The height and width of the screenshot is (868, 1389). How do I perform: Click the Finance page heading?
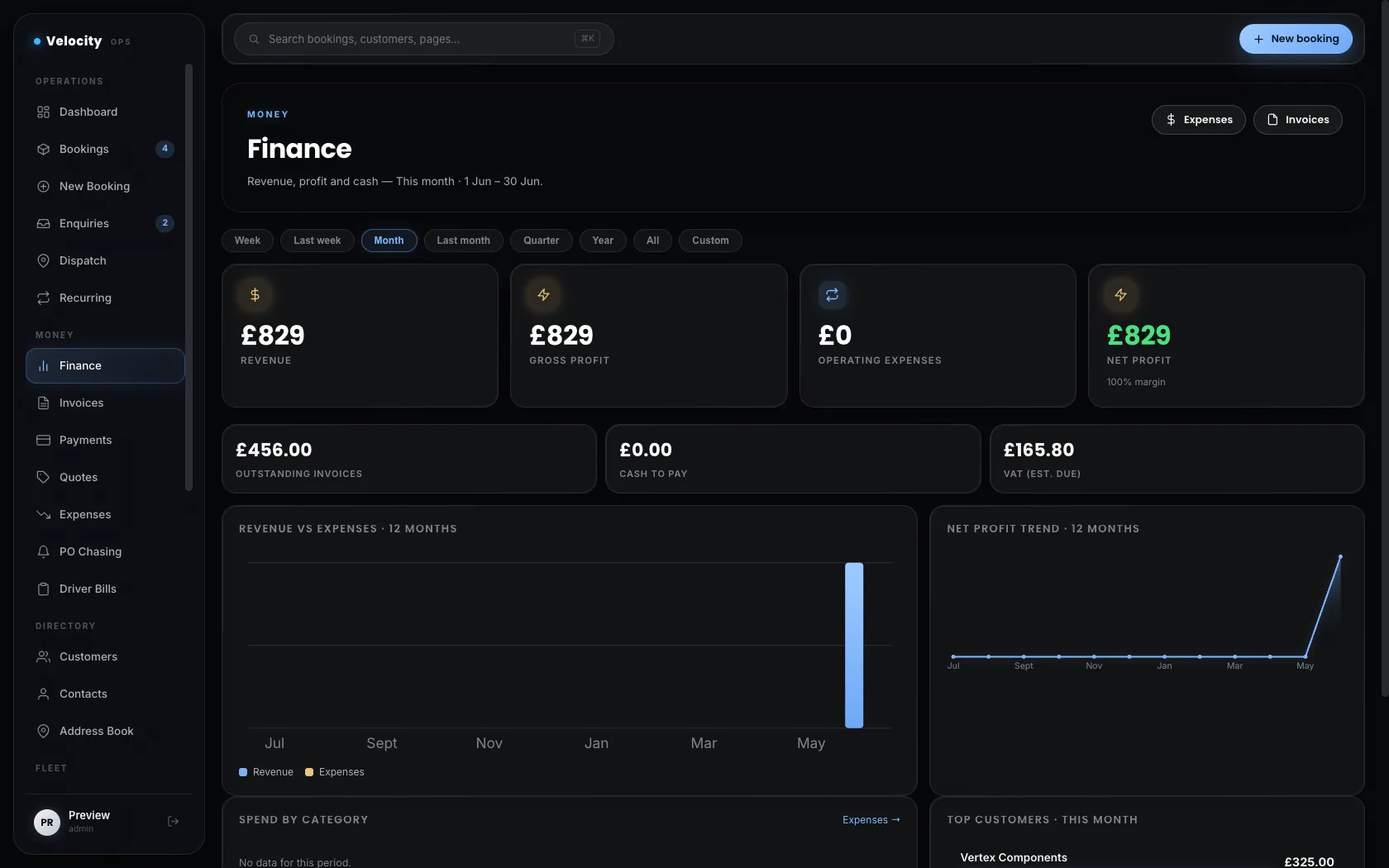tap(299, 149)
